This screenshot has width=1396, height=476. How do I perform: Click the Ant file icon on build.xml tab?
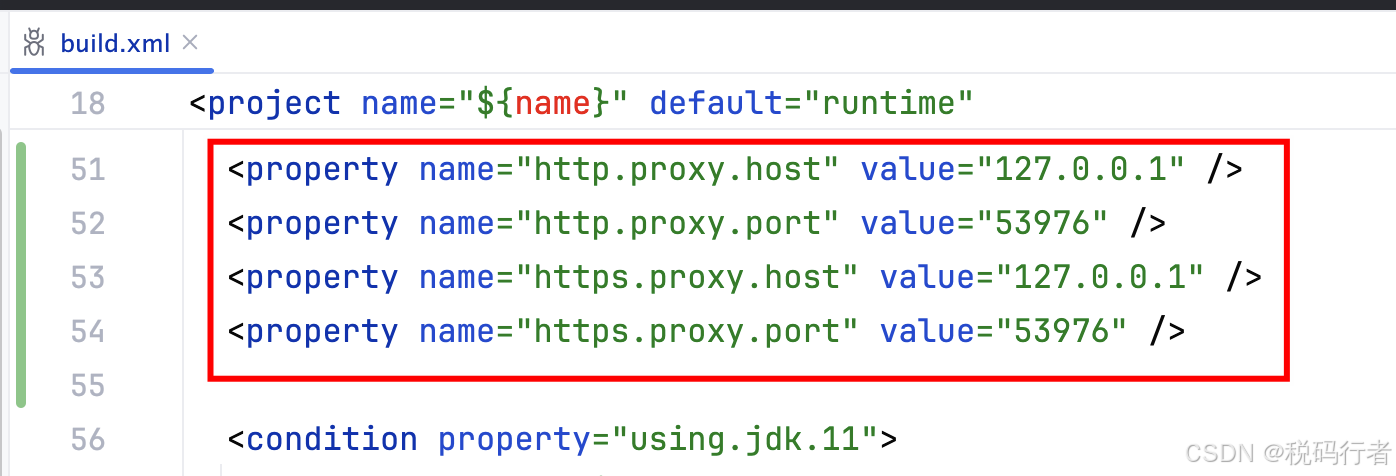click(34, 42)
